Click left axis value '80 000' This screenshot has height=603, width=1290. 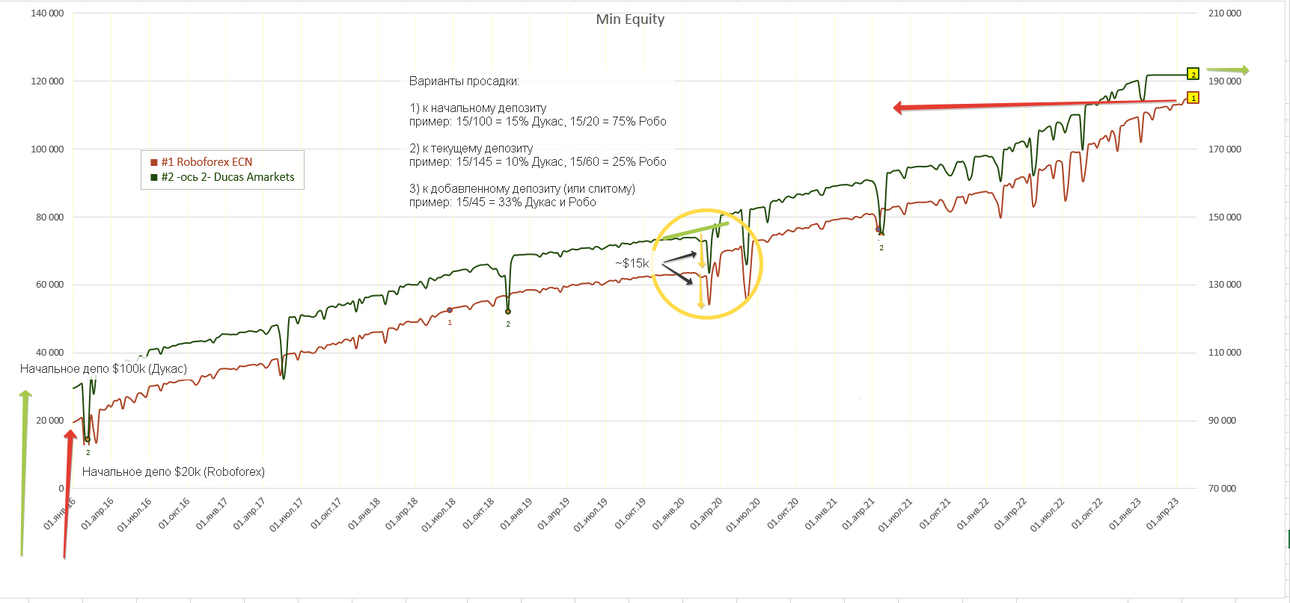click(50, 217)
